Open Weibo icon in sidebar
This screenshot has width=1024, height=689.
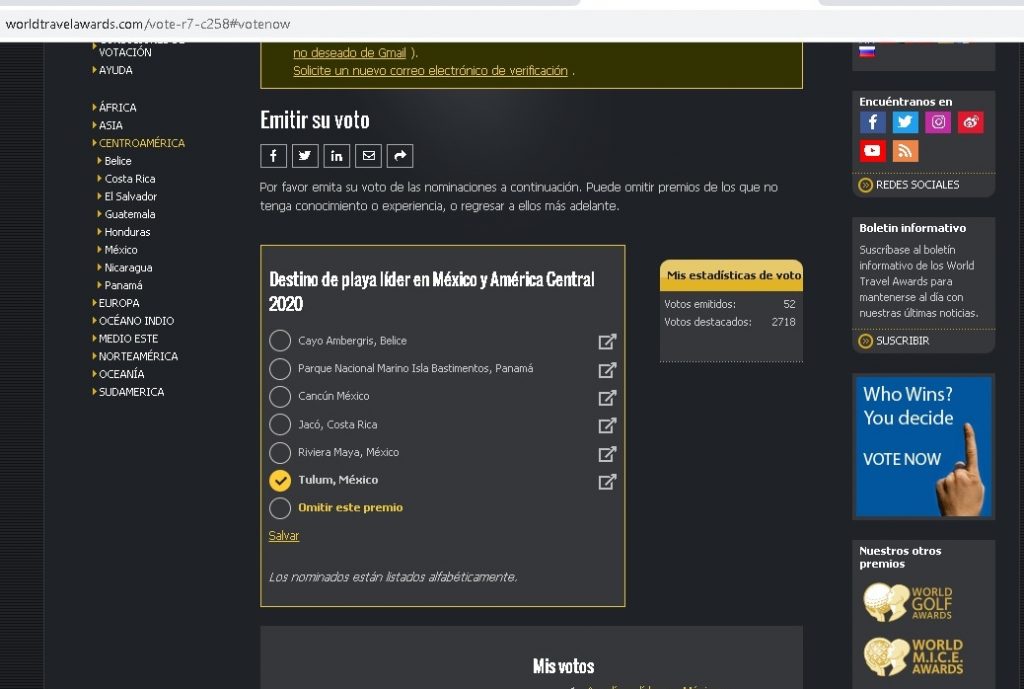point(970,122)
